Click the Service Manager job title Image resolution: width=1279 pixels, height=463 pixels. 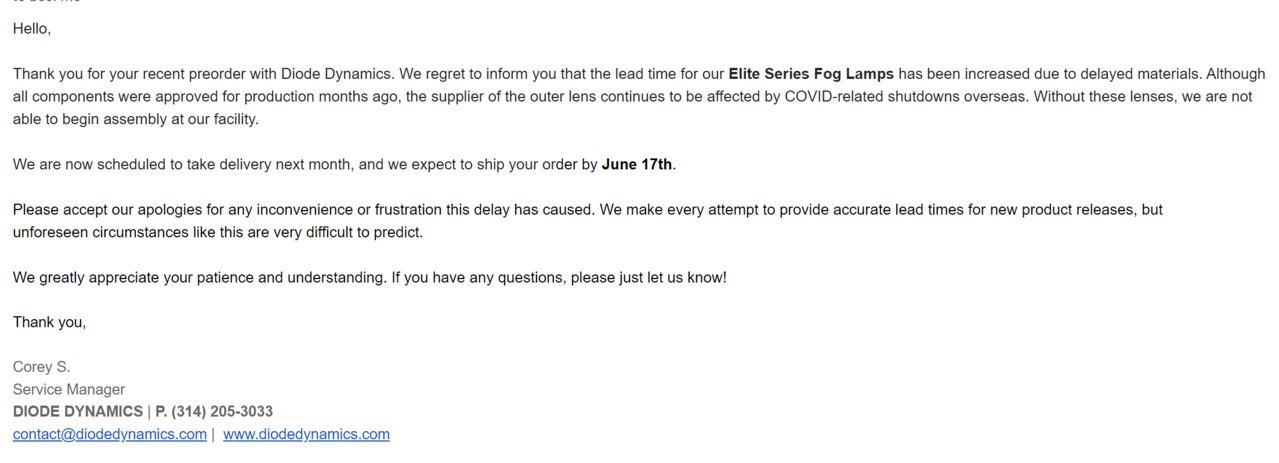pyautogui.click(x=69, y=389)
